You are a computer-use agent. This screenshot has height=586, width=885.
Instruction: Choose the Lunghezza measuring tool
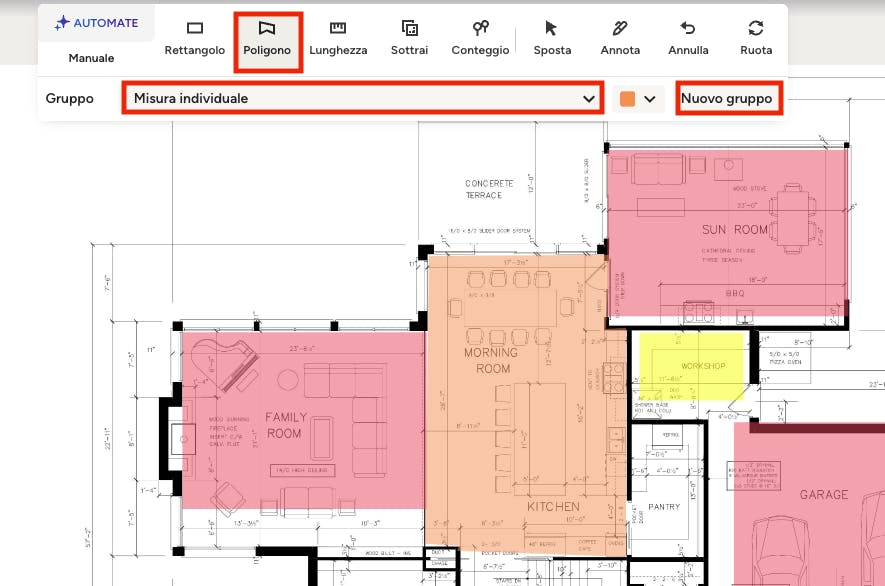[338, 38]
